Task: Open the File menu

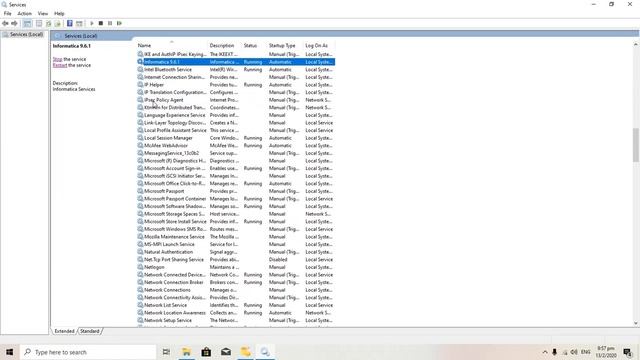Action: (8, 13)
